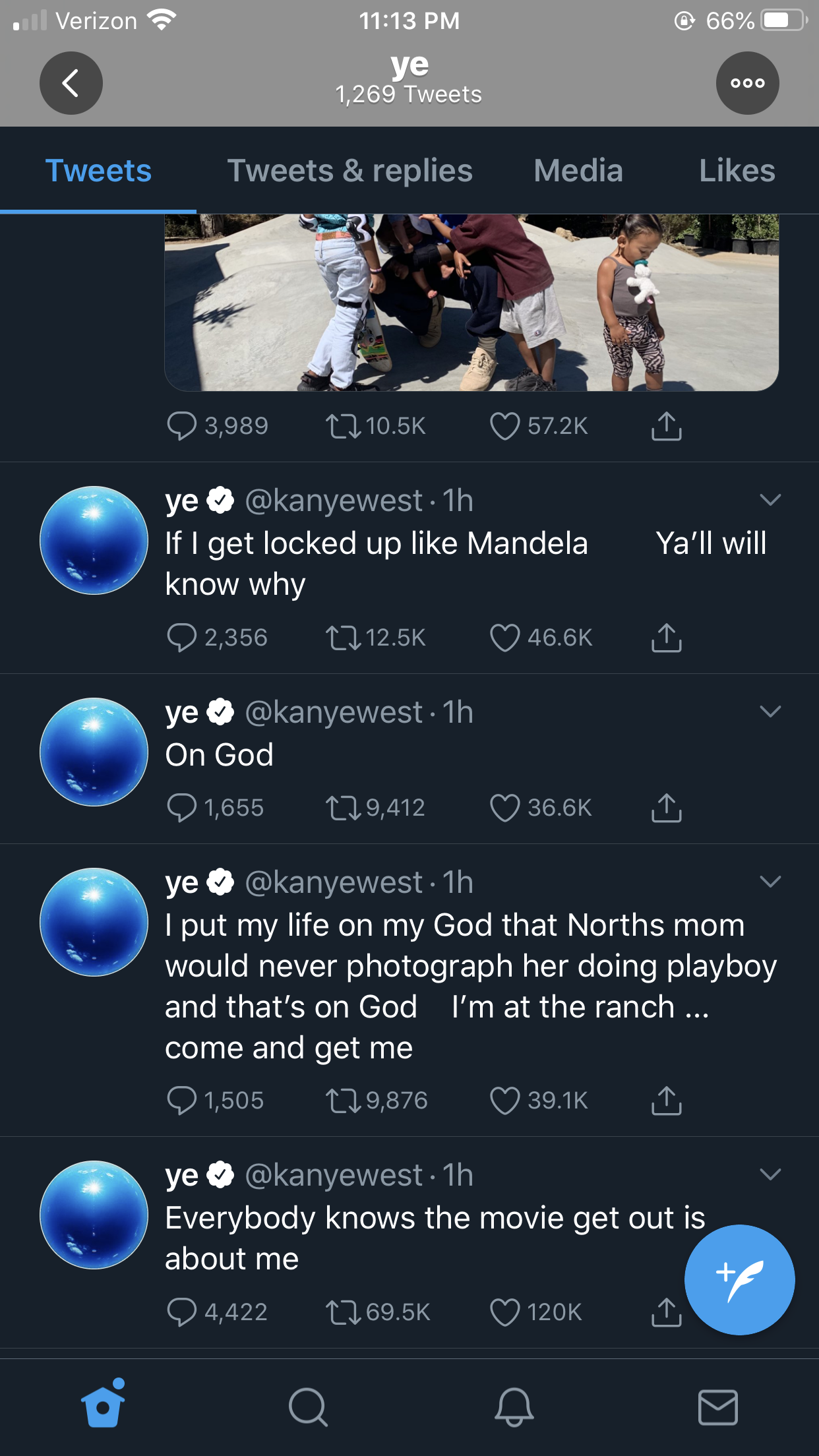The height and width of the screenshot is (1456, 819).
Task: Like the tweet about the movie Get Out
Action: (x=505, y=1312)
